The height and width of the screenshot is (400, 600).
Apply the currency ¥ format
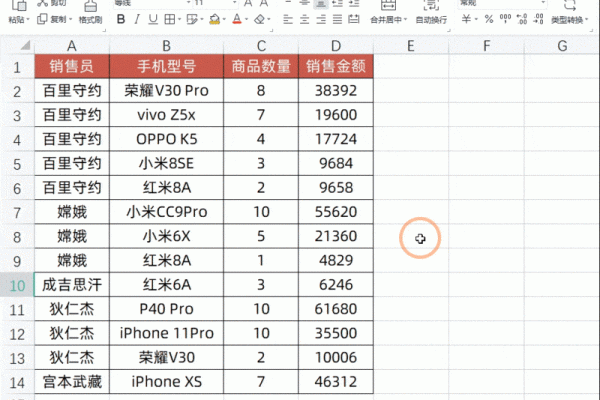click(x=466, y=19)
